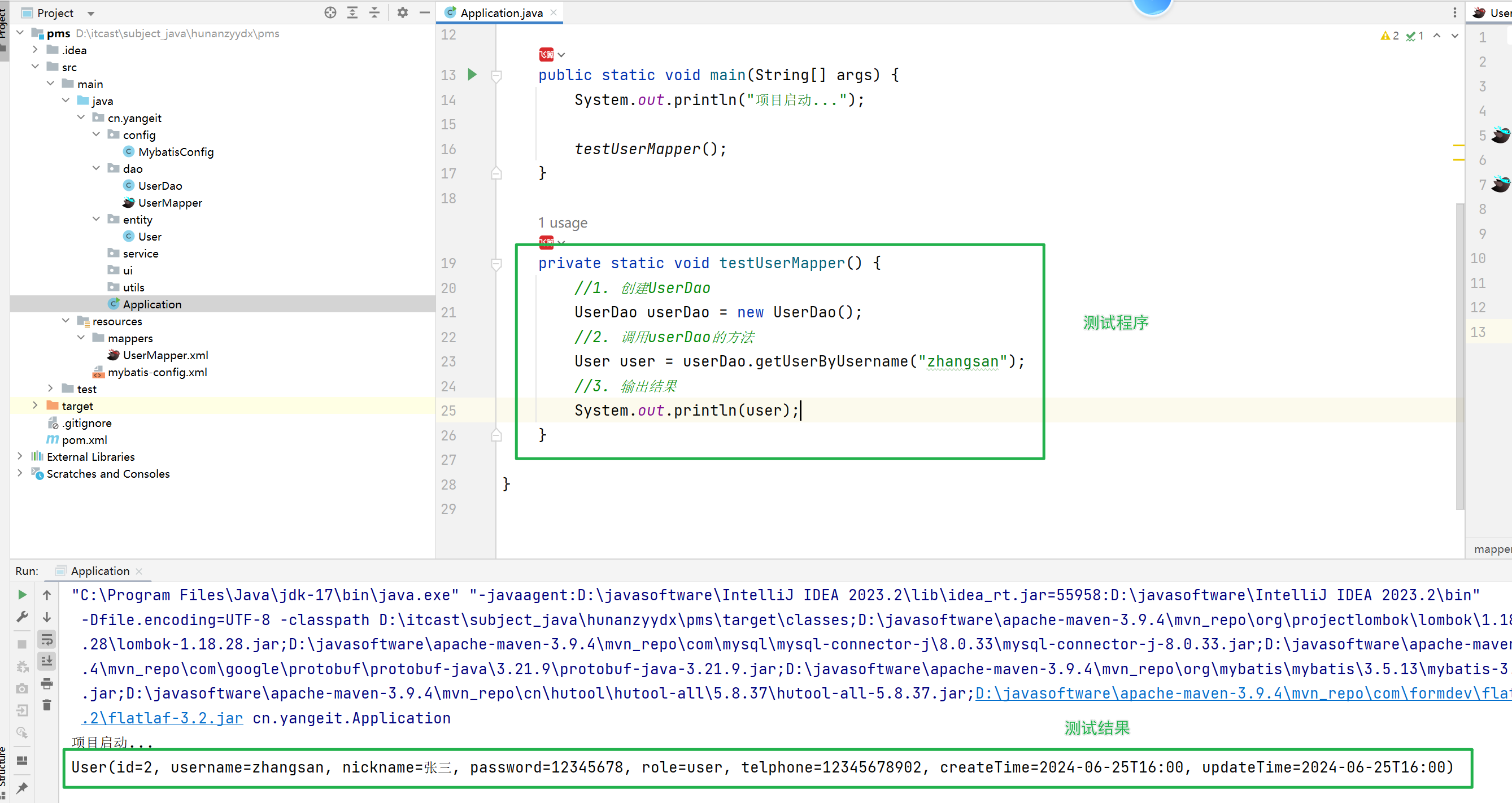Clear console output with trash icon
The image size is (1512, 803).
tap(47, 705)
